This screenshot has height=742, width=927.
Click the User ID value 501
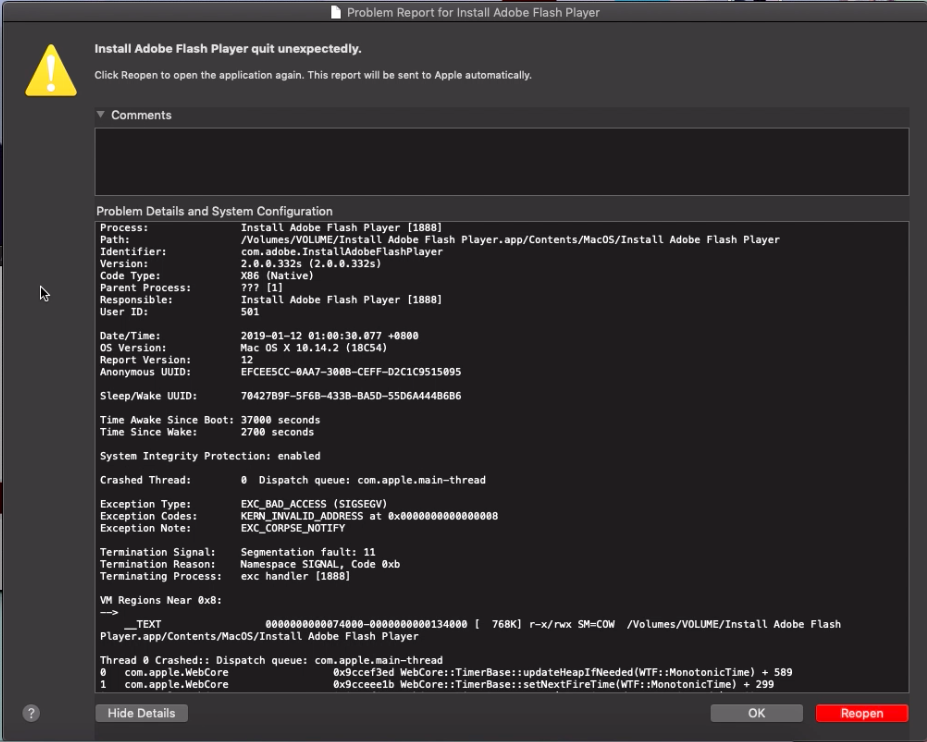click(x=249, y=312)
